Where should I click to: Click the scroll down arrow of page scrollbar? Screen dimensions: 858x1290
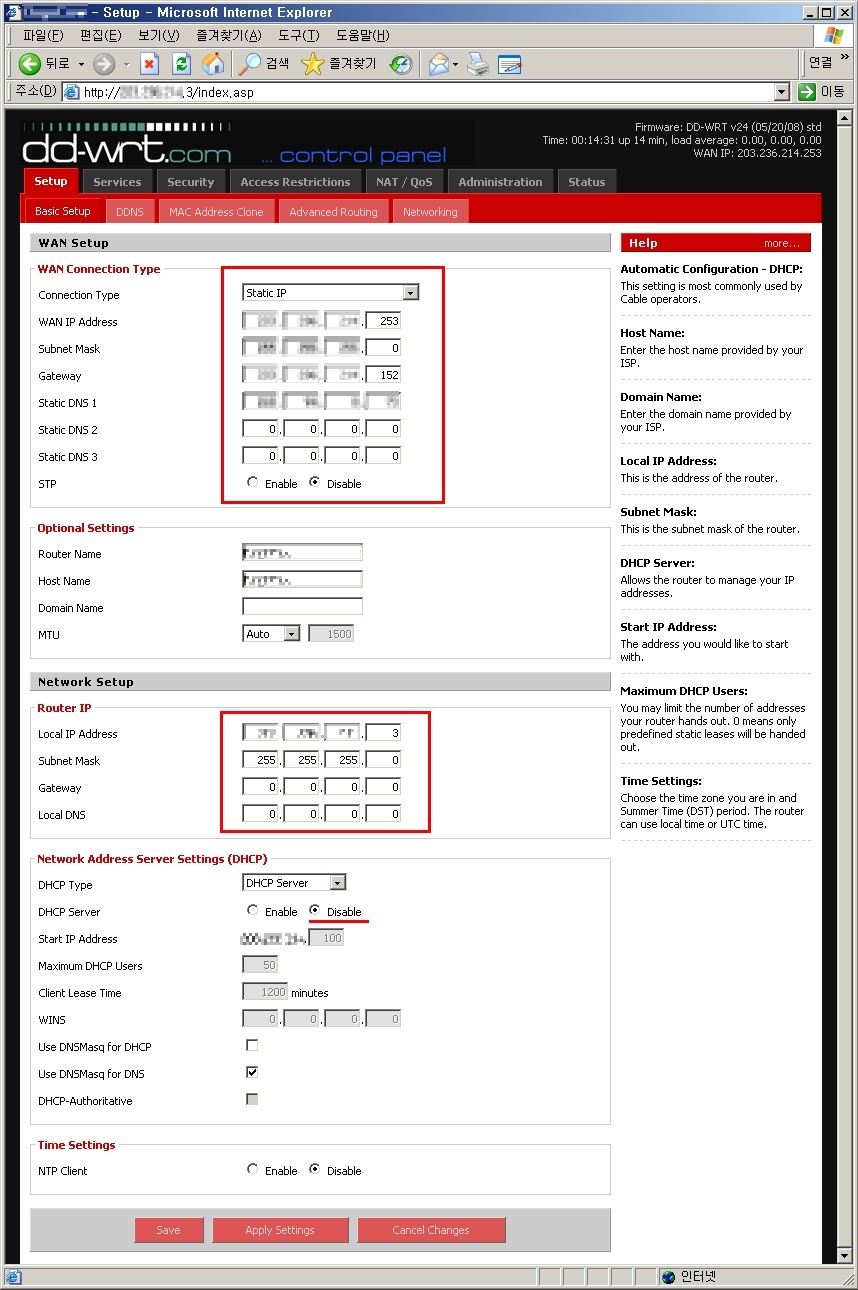[x=845, y=1255]
